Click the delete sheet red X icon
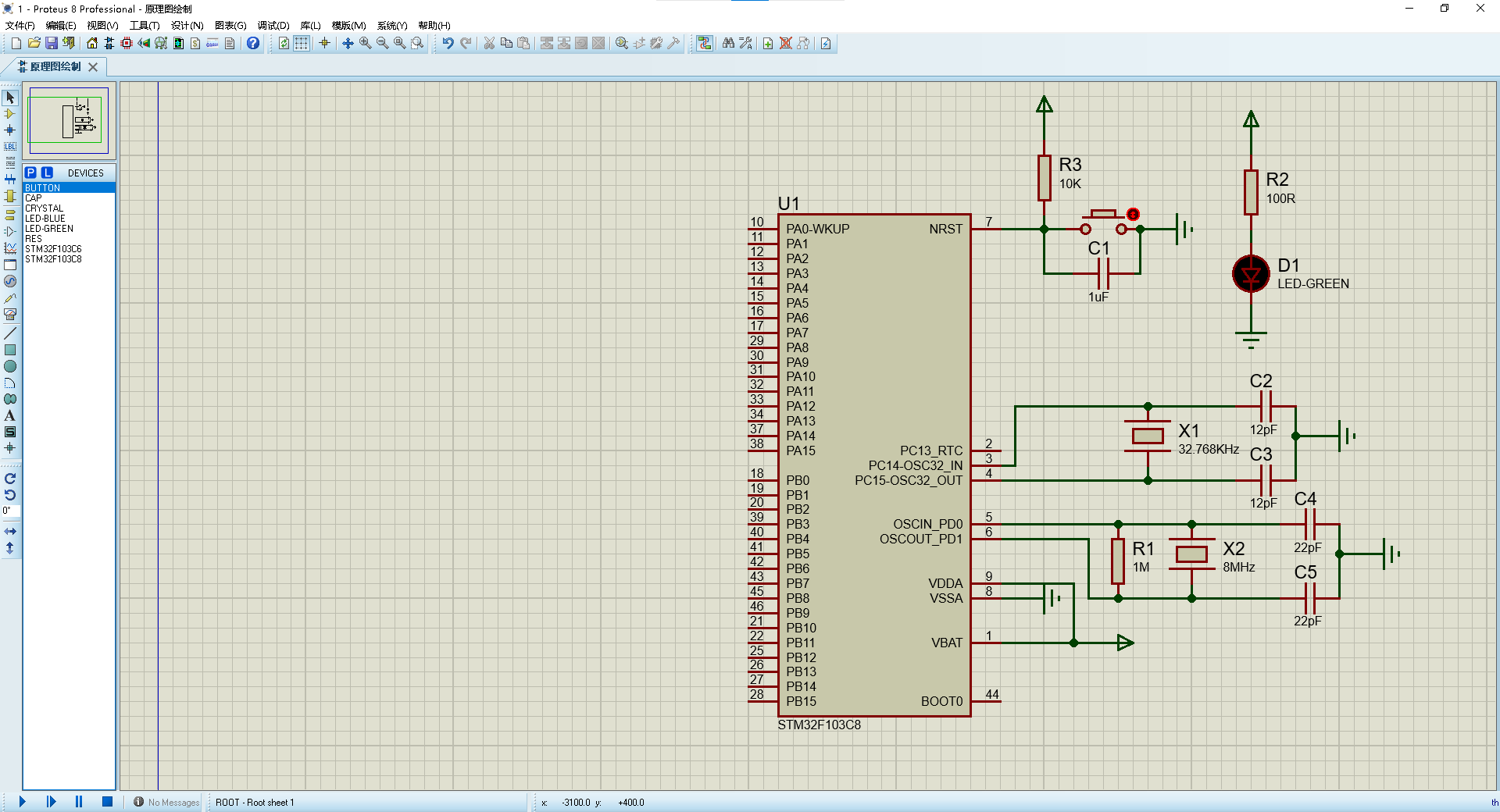Screen dimensions: 1500x812 click(x=786, y=44)
